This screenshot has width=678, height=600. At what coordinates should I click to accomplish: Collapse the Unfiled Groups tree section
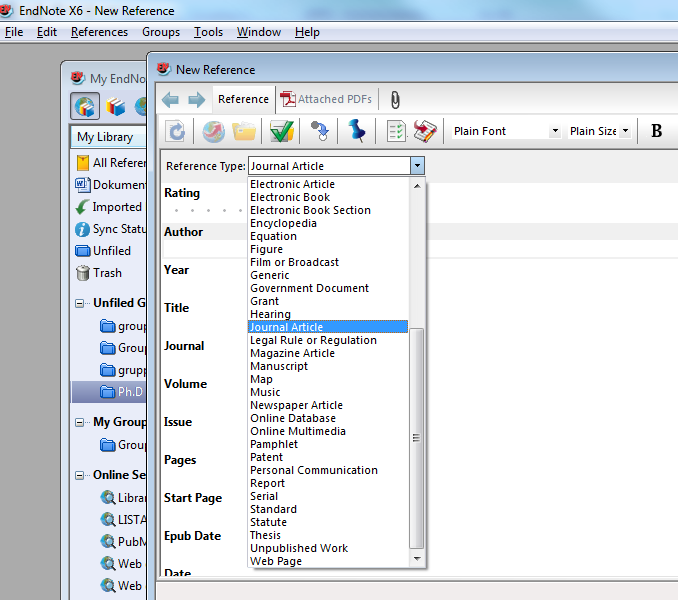[x=80, y=303]
